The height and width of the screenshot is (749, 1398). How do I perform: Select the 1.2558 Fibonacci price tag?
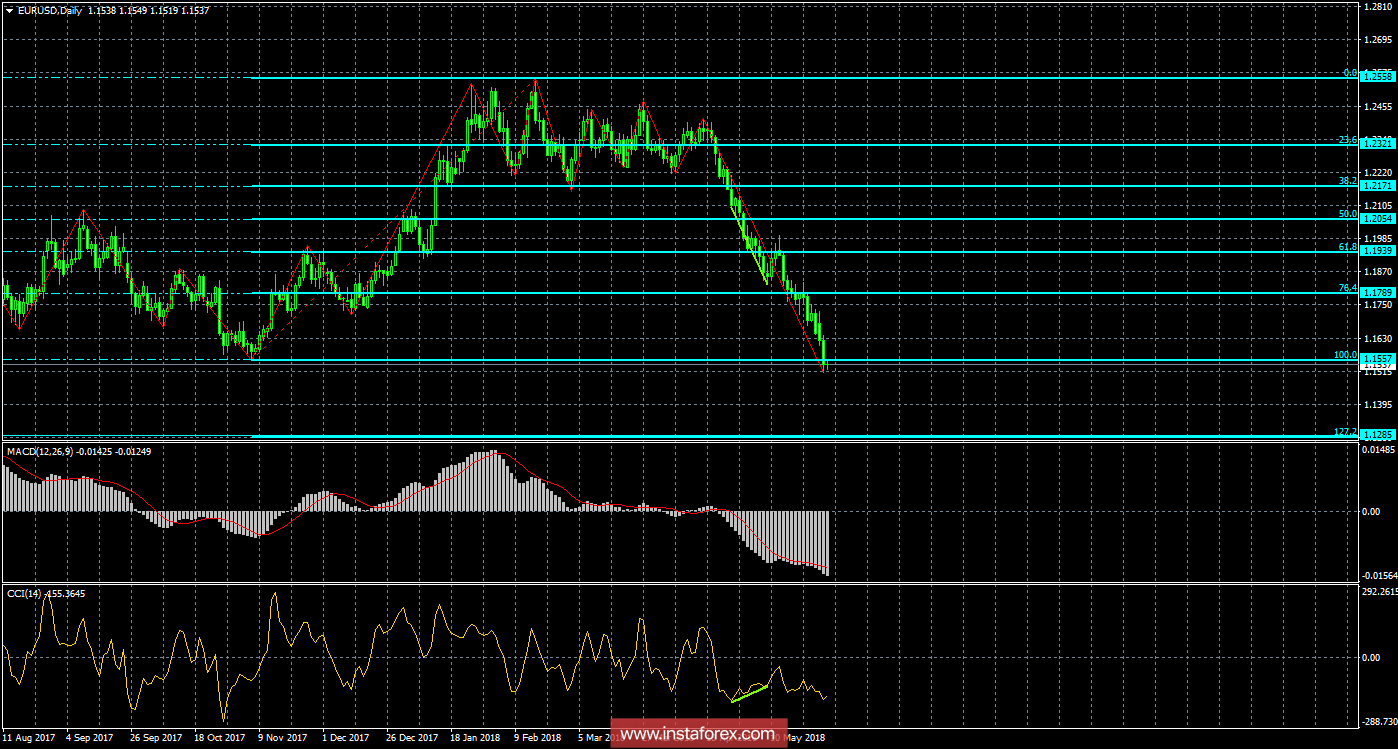(x=1379, y=76)
